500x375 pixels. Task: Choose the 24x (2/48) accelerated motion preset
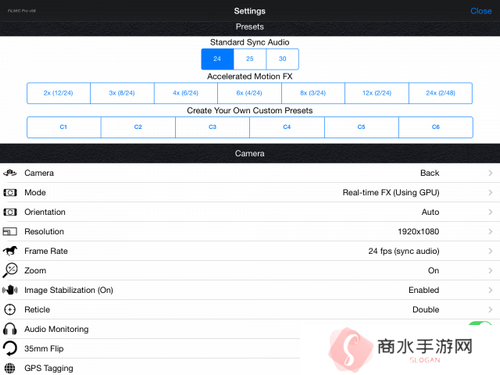pos(441,93)
